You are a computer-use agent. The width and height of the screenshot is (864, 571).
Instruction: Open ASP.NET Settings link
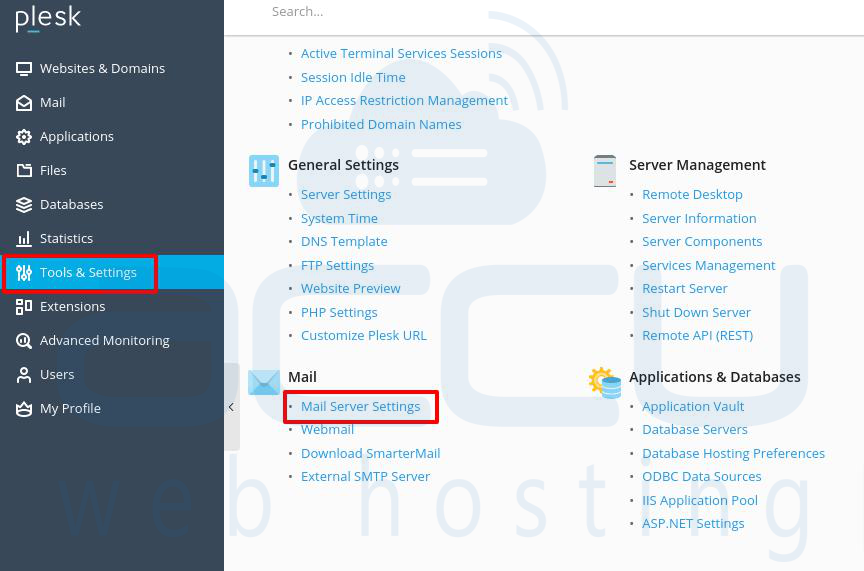pos(693,524)
